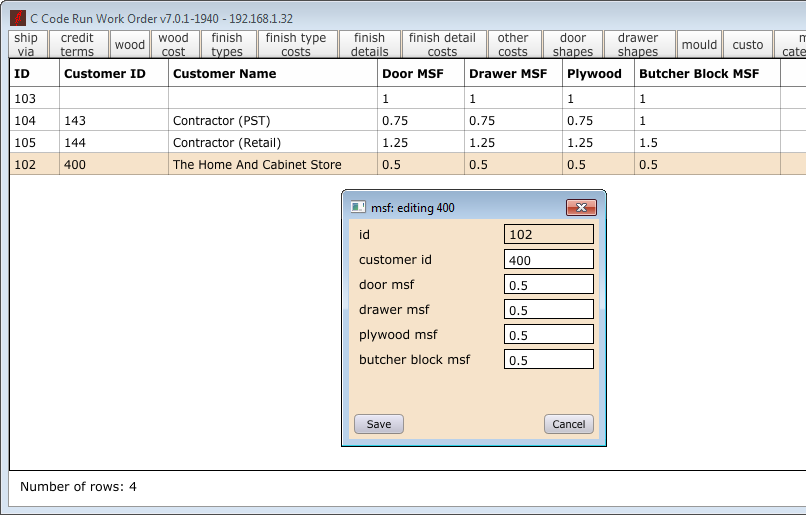Go to the door shapes tab
This screenshot has width=806, height=515.
(573, 45)
